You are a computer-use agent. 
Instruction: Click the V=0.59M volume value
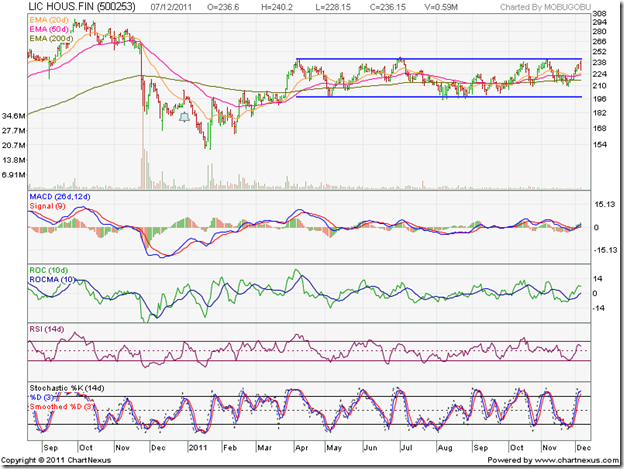(441, 7)
